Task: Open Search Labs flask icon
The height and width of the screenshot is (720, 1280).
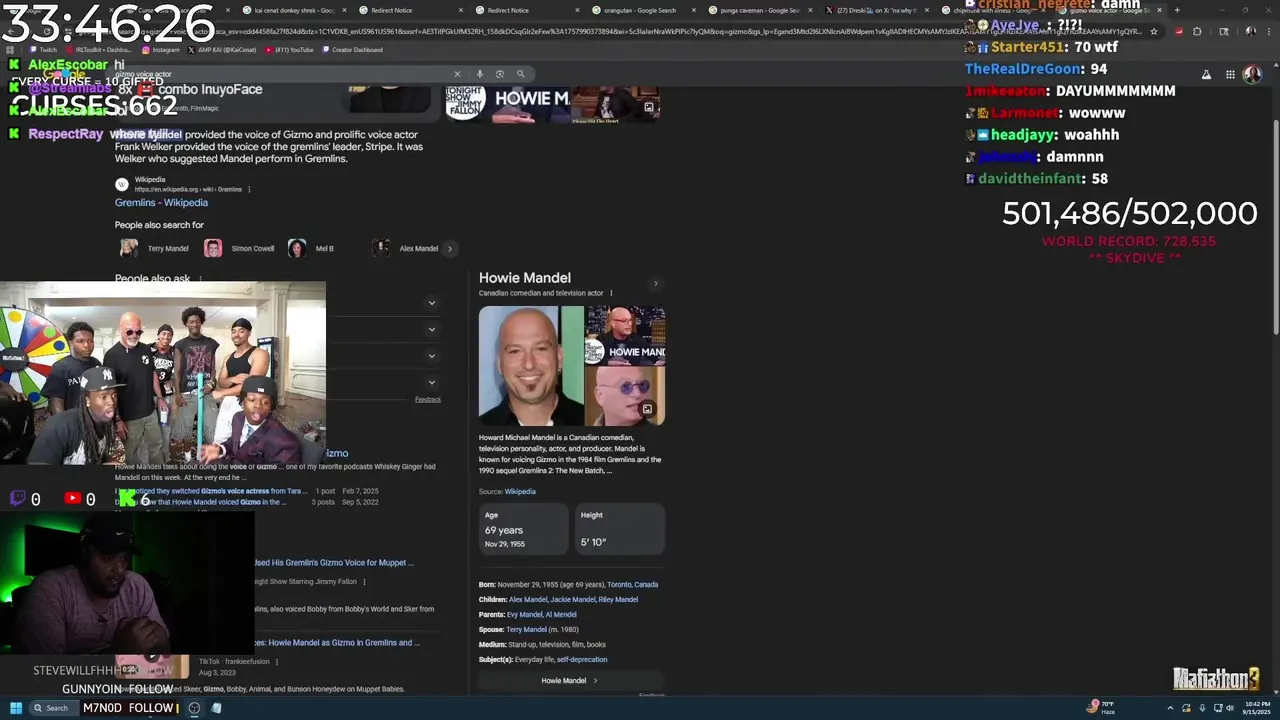Action: 1206,75
